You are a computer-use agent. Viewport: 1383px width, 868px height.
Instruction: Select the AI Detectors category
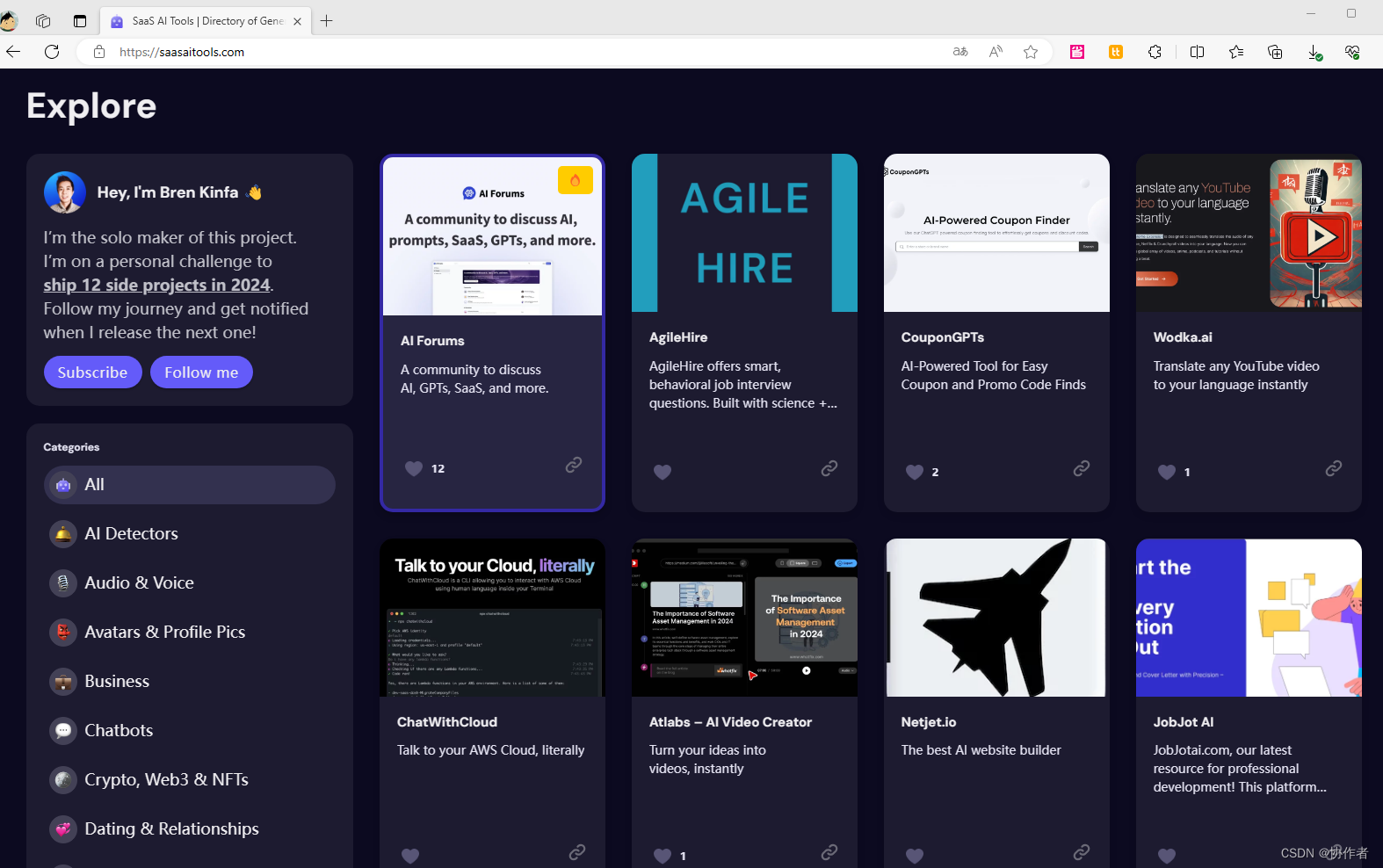click(190, 534)
